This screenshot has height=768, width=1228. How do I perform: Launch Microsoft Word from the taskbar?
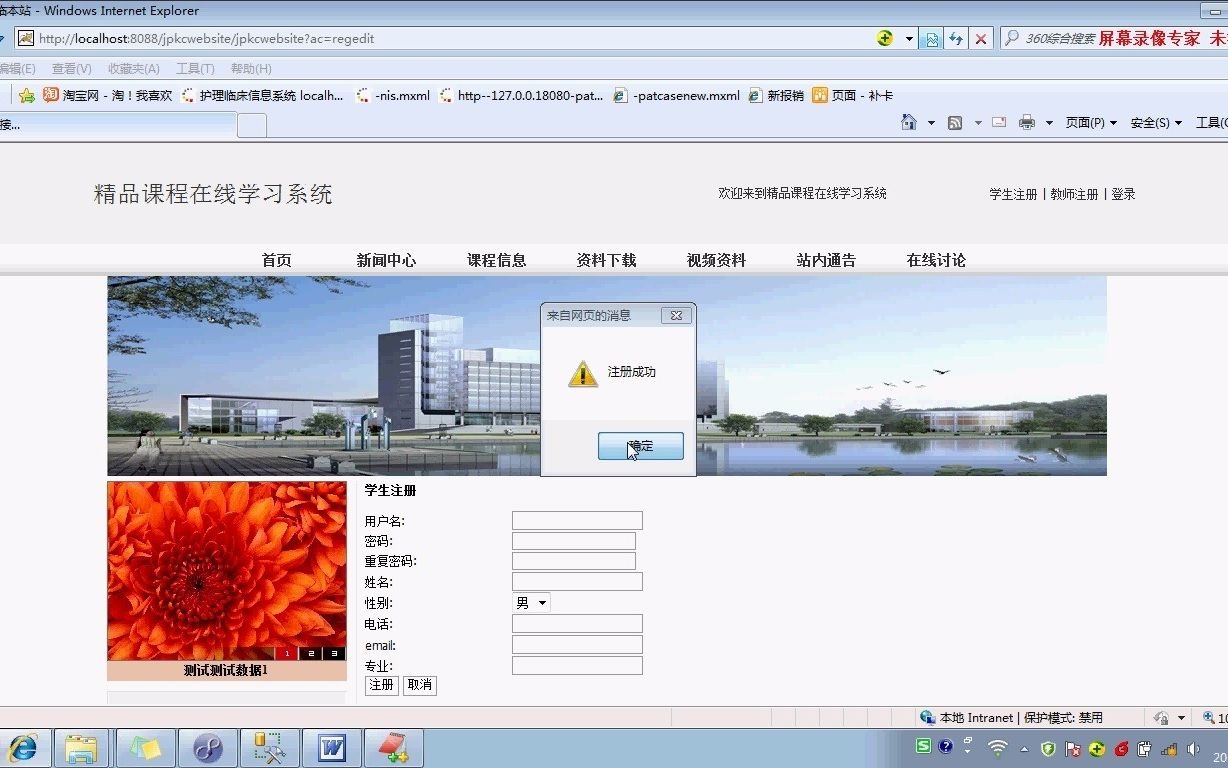(x=331, y=747)
